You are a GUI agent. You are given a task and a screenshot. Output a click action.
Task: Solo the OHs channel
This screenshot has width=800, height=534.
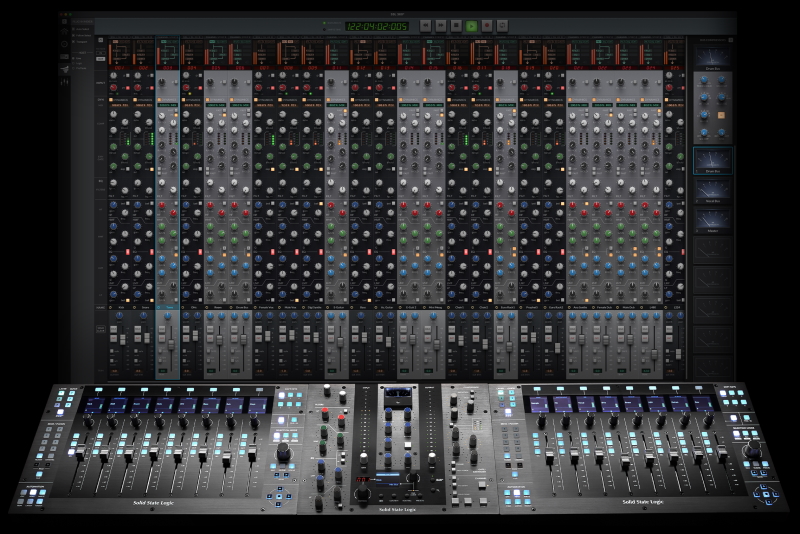click(186, 330)
